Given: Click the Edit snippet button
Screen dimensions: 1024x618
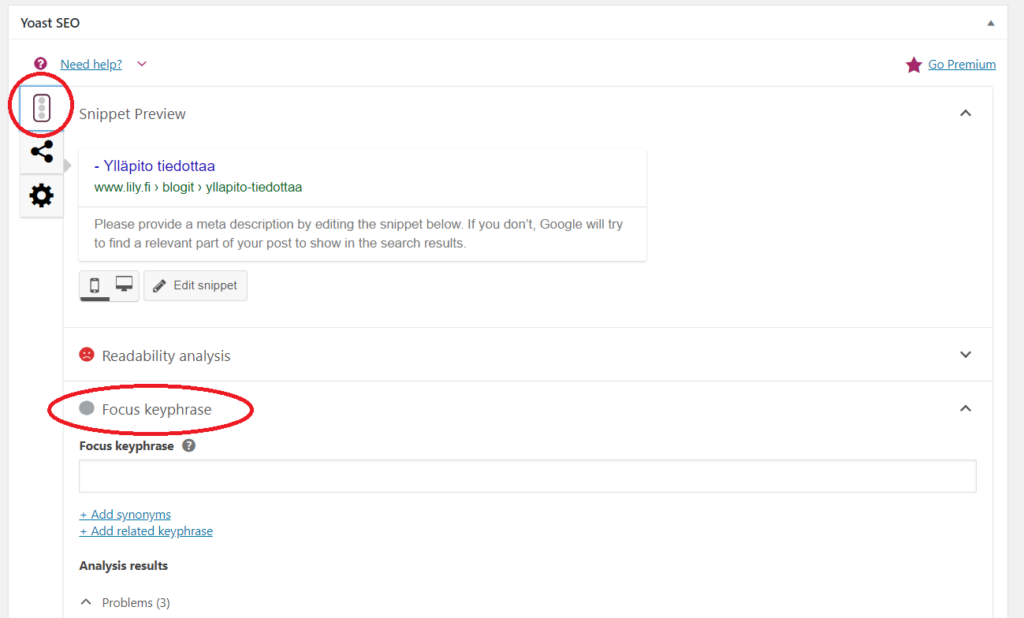Looking at the screenshot, I should (195, 285).
